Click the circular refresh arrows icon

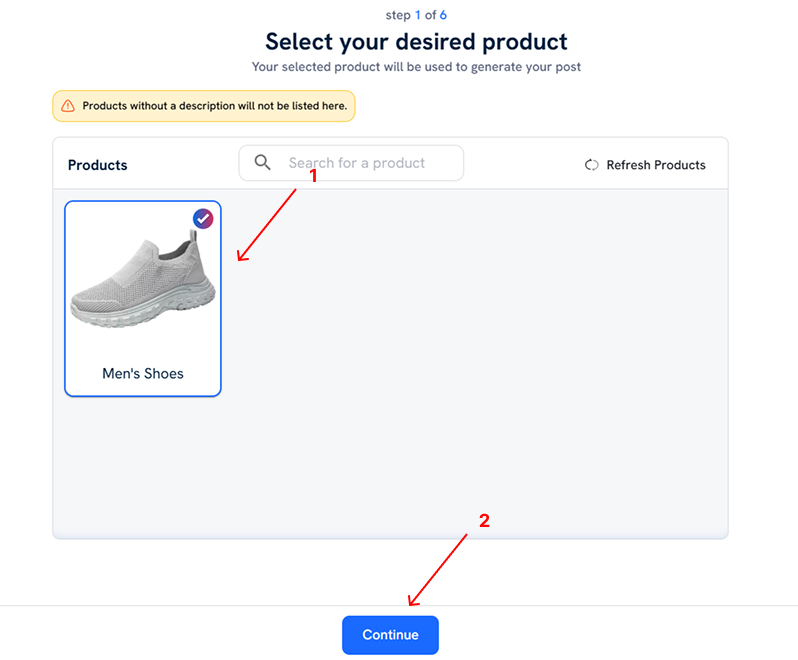coord(592,165)
